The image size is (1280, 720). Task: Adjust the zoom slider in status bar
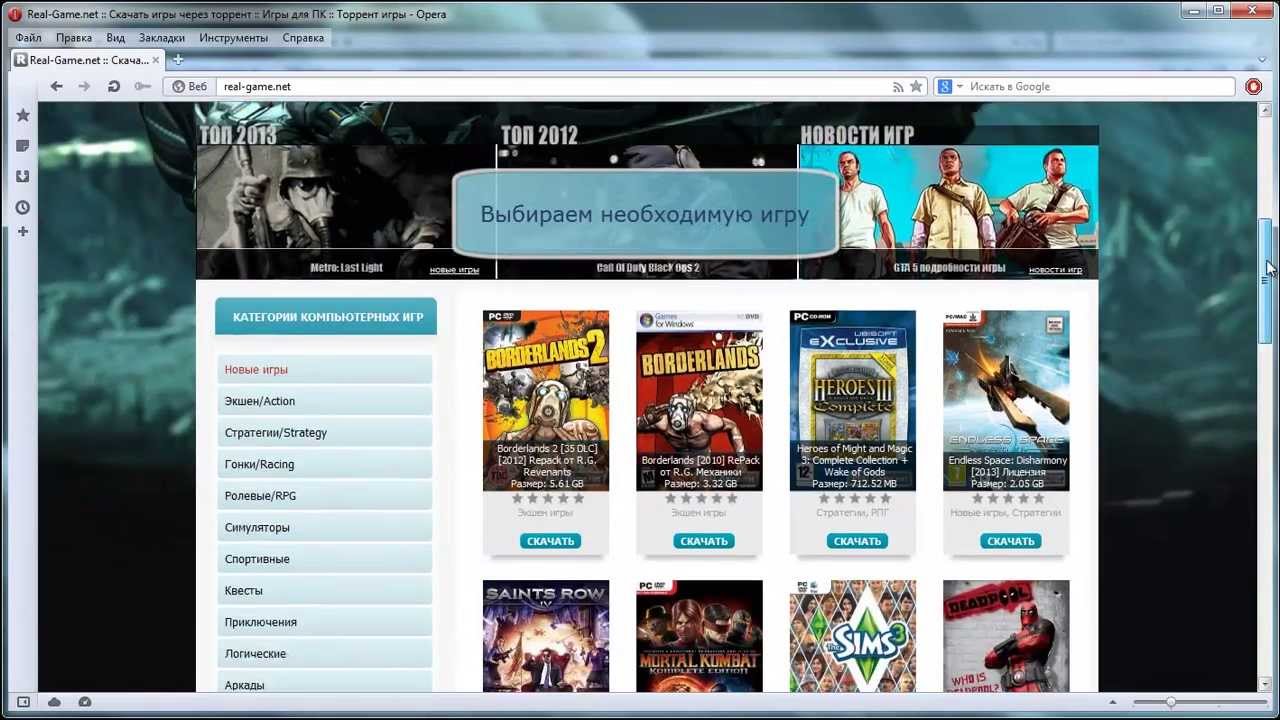(1170, 702)
